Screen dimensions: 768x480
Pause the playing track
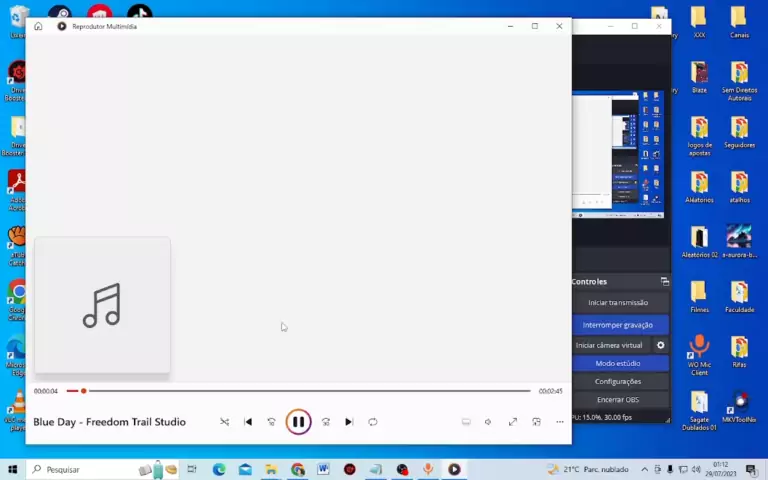[x=298, y=422]
